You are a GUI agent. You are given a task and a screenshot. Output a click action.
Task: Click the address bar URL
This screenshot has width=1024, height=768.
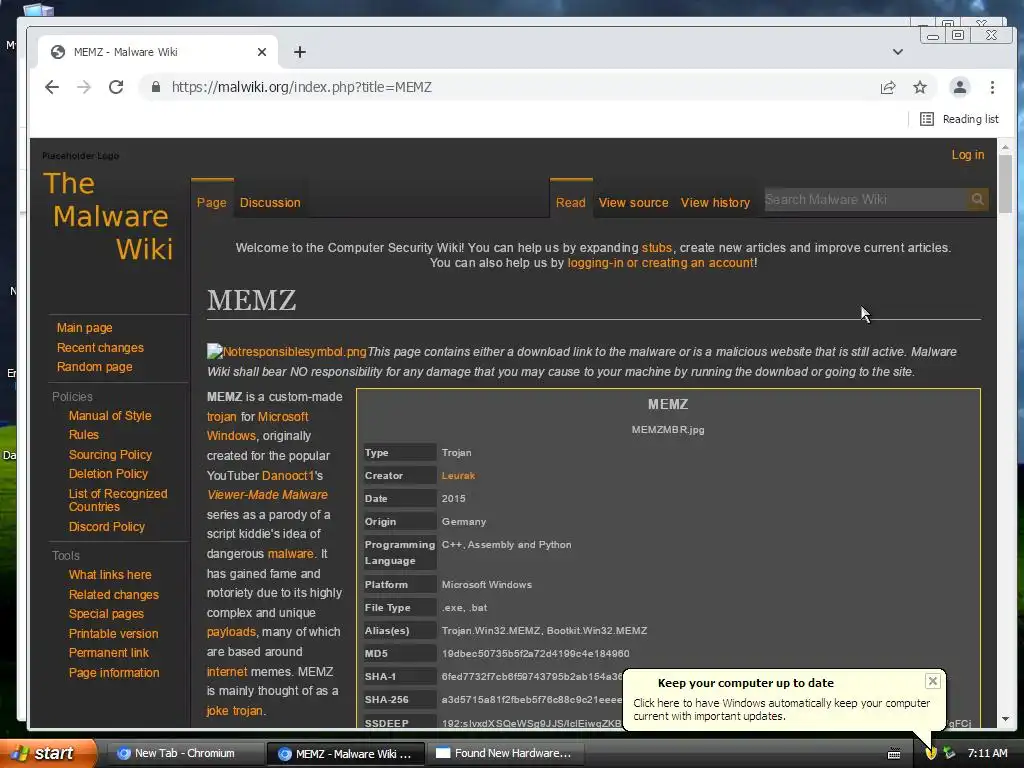click(302, 87)
